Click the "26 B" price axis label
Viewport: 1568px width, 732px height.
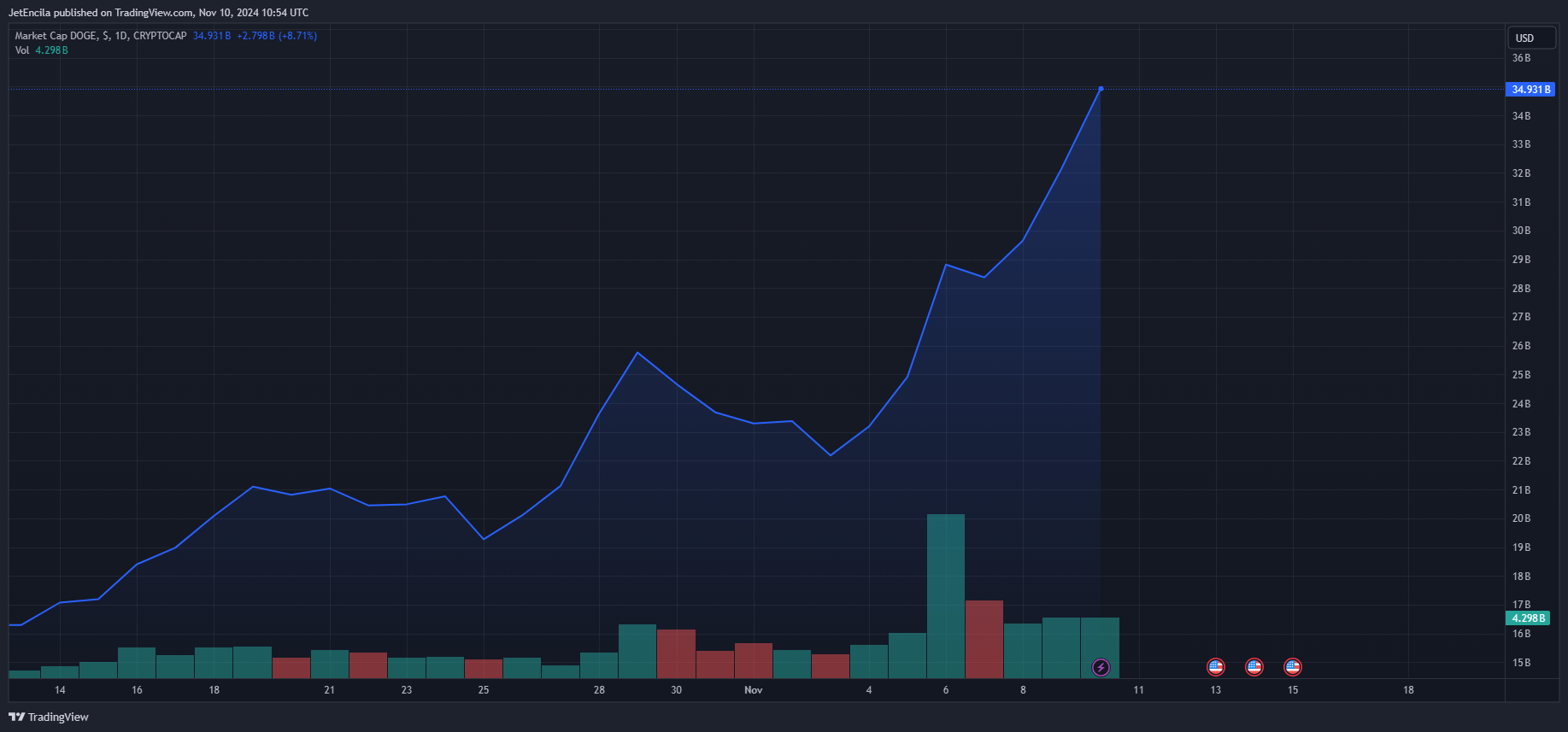[x=1522, y=346]
